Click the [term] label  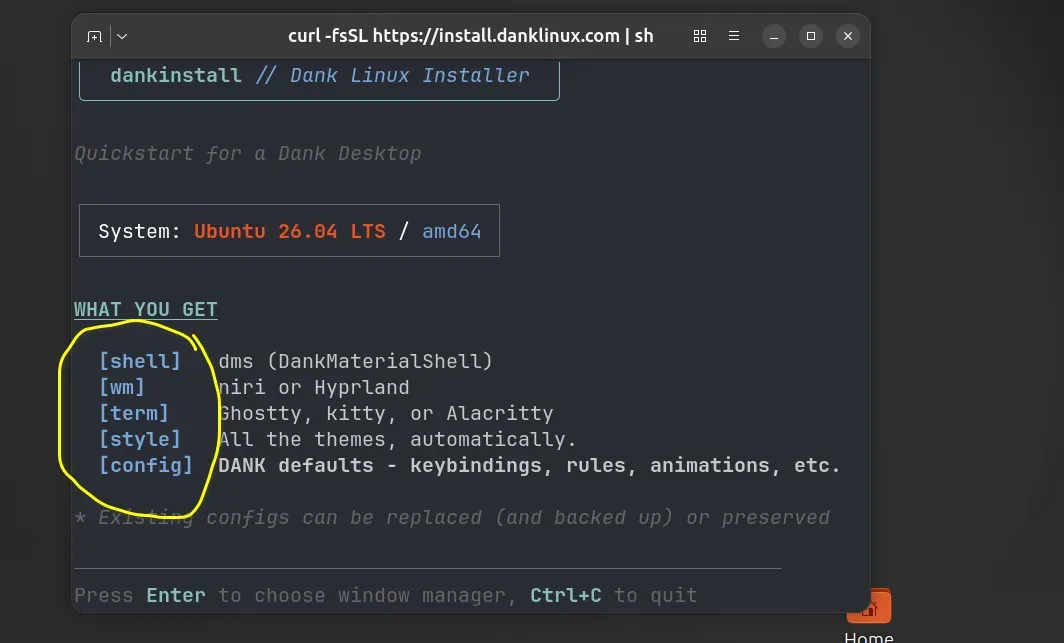134,413
